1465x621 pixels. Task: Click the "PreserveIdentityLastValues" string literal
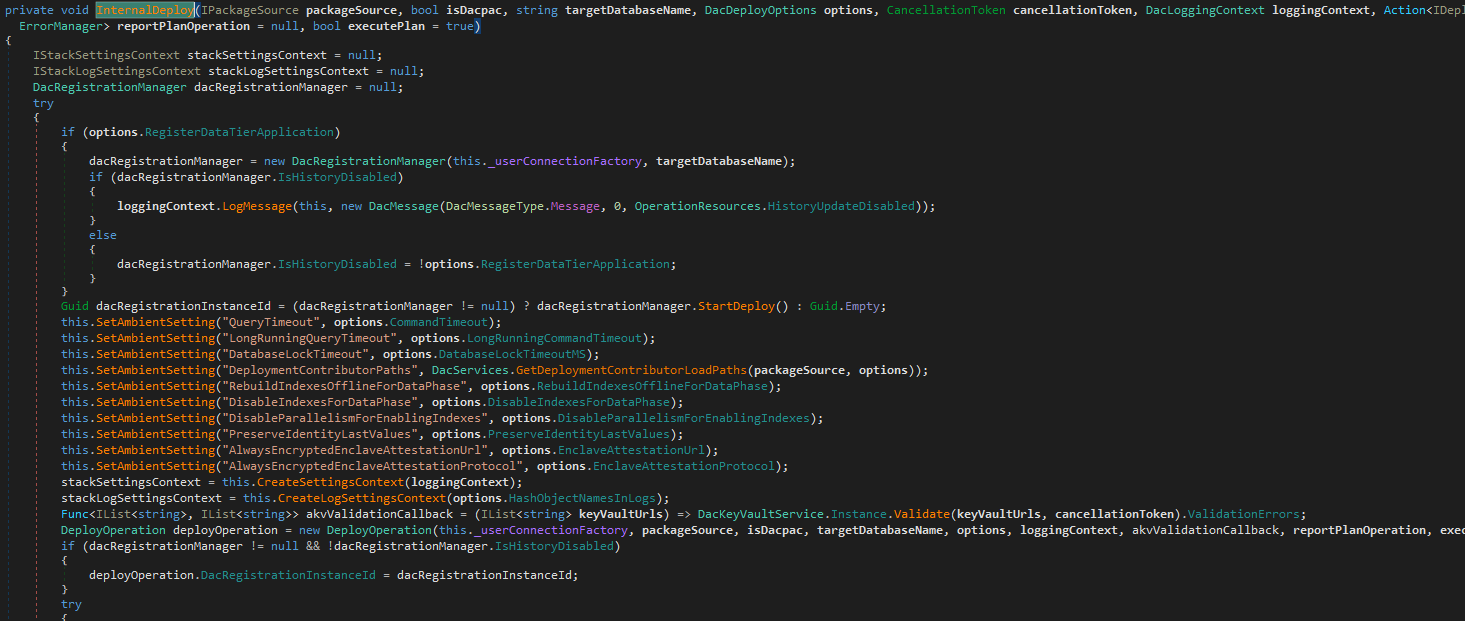tap(320, 434)
